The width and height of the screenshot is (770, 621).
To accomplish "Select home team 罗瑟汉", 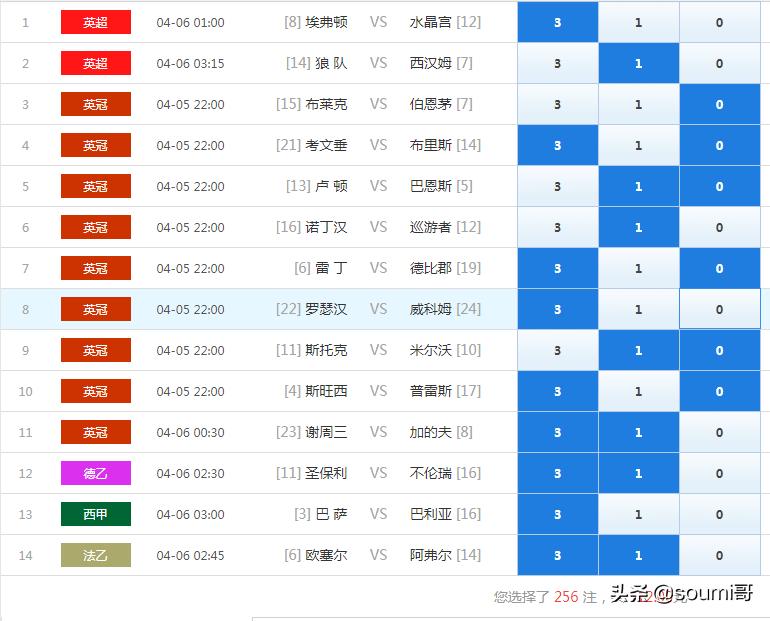I will click(x=326, y=309).
